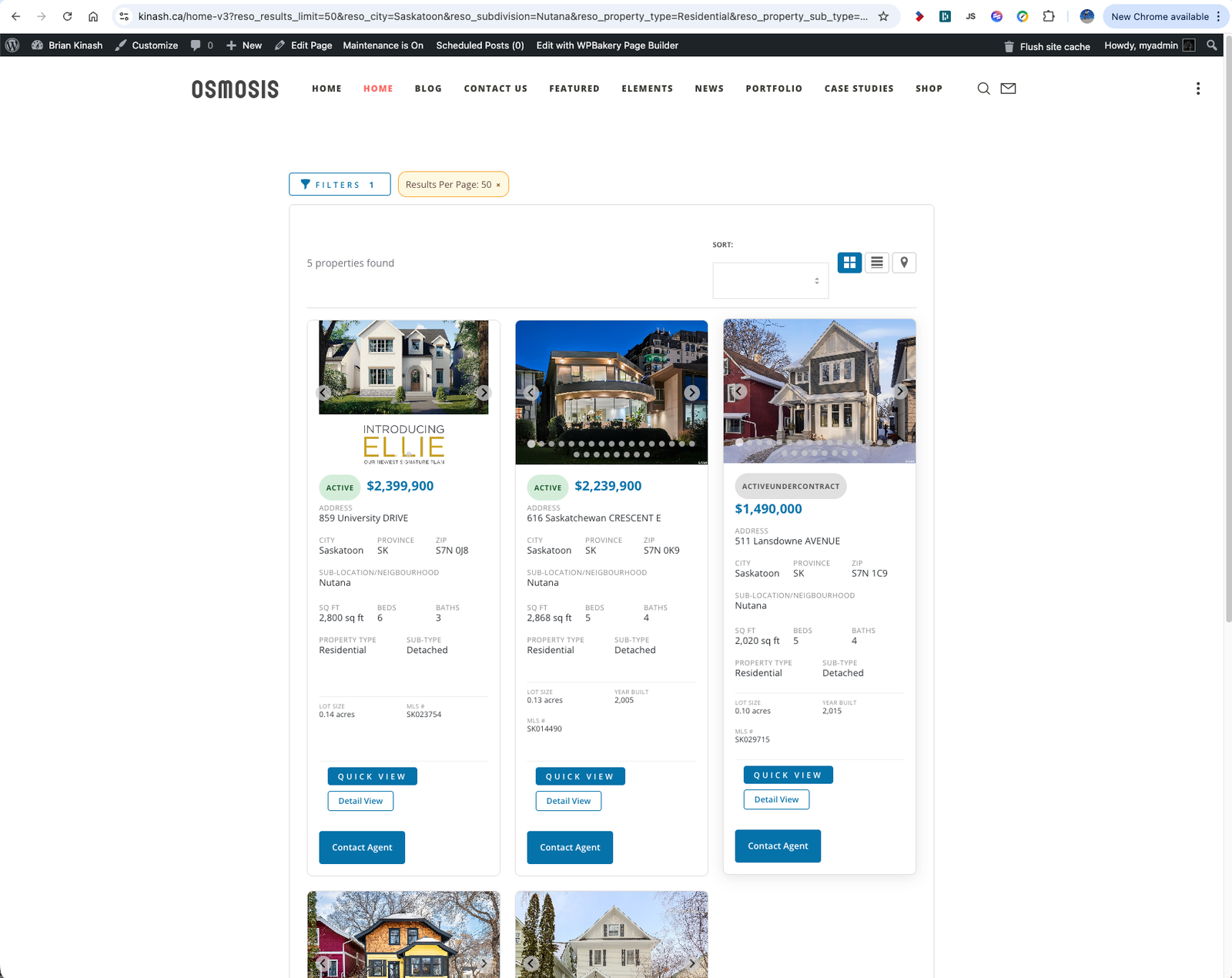Go to Case Studies menu item

click(859, 89)
